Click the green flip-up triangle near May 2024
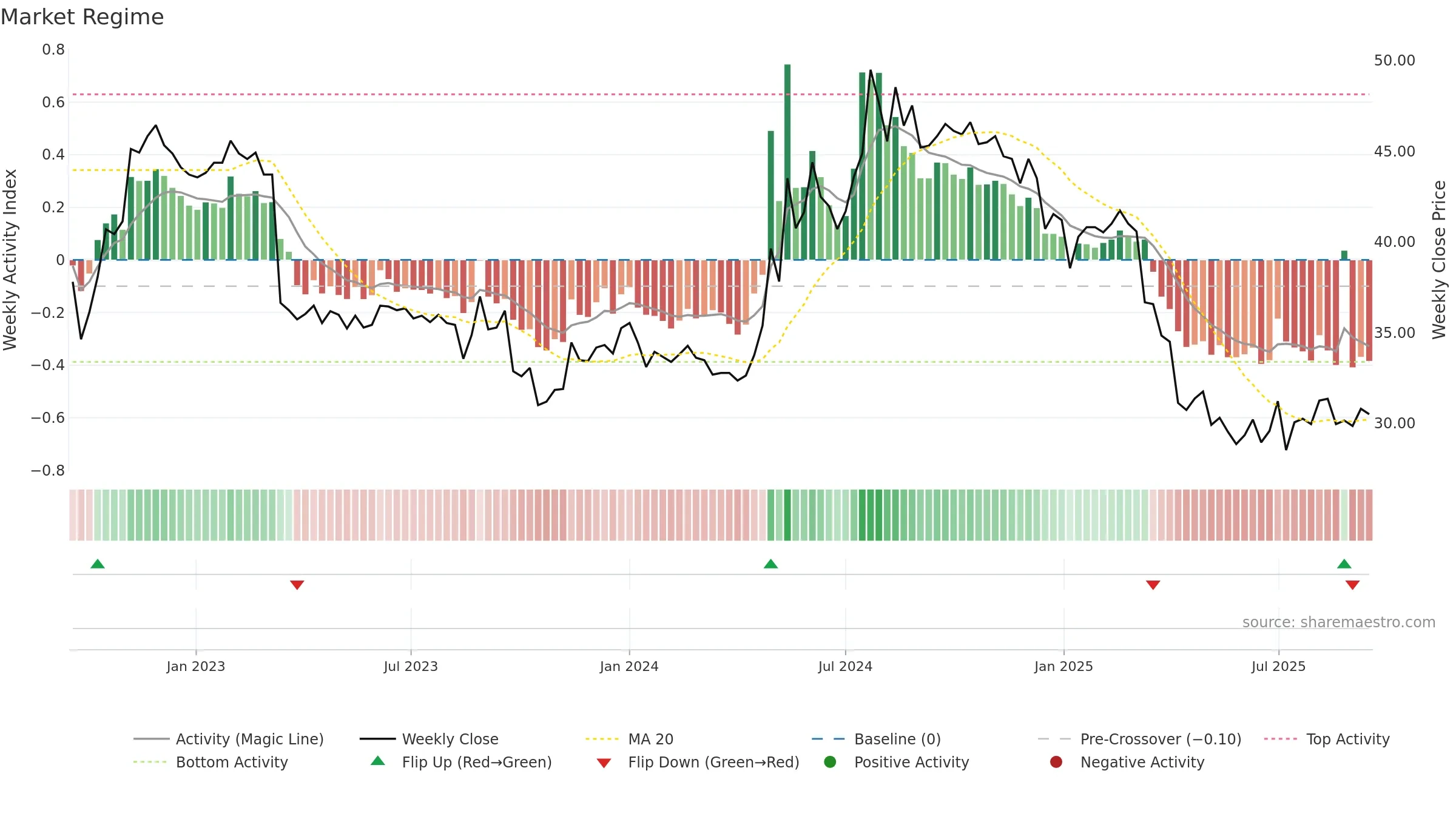This screenshot has height=819, width=1456. click(x=770, y=564)
